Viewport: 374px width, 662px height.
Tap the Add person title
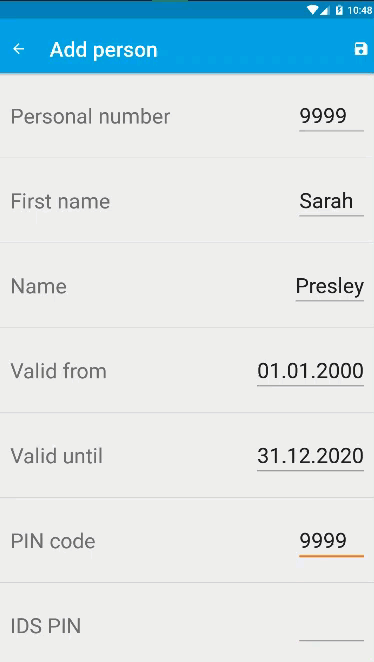coord(103,50)
